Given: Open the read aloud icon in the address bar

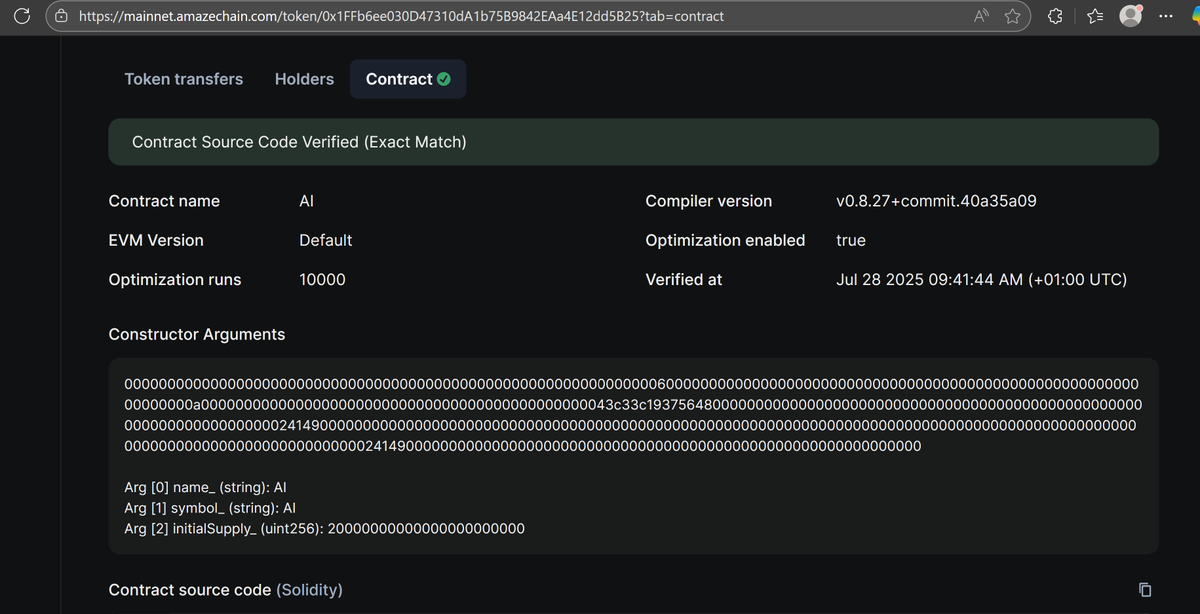Looking at the screenshot, I should pos(983,16).
